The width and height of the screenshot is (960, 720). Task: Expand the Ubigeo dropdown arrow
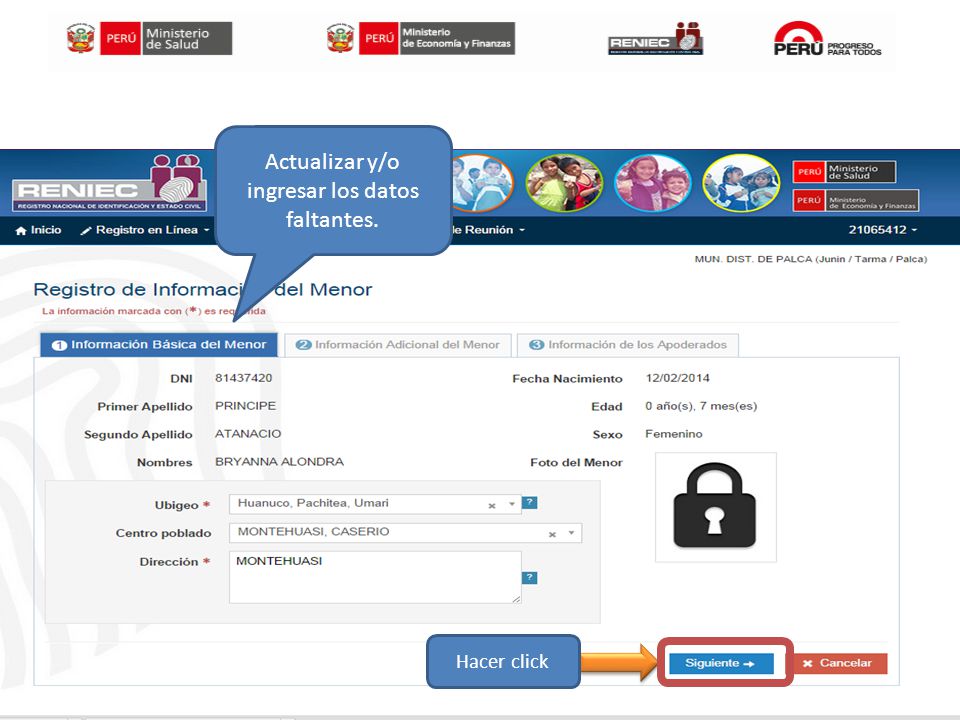pyautogui.click(x=512, y=504)
